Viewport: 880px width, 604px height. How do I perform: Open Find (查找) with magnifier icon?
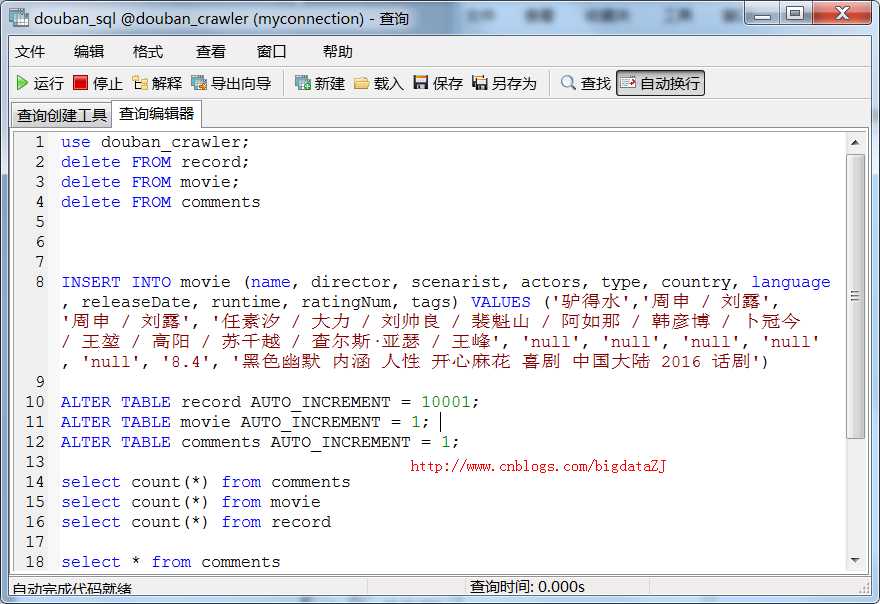pos(585,84)
